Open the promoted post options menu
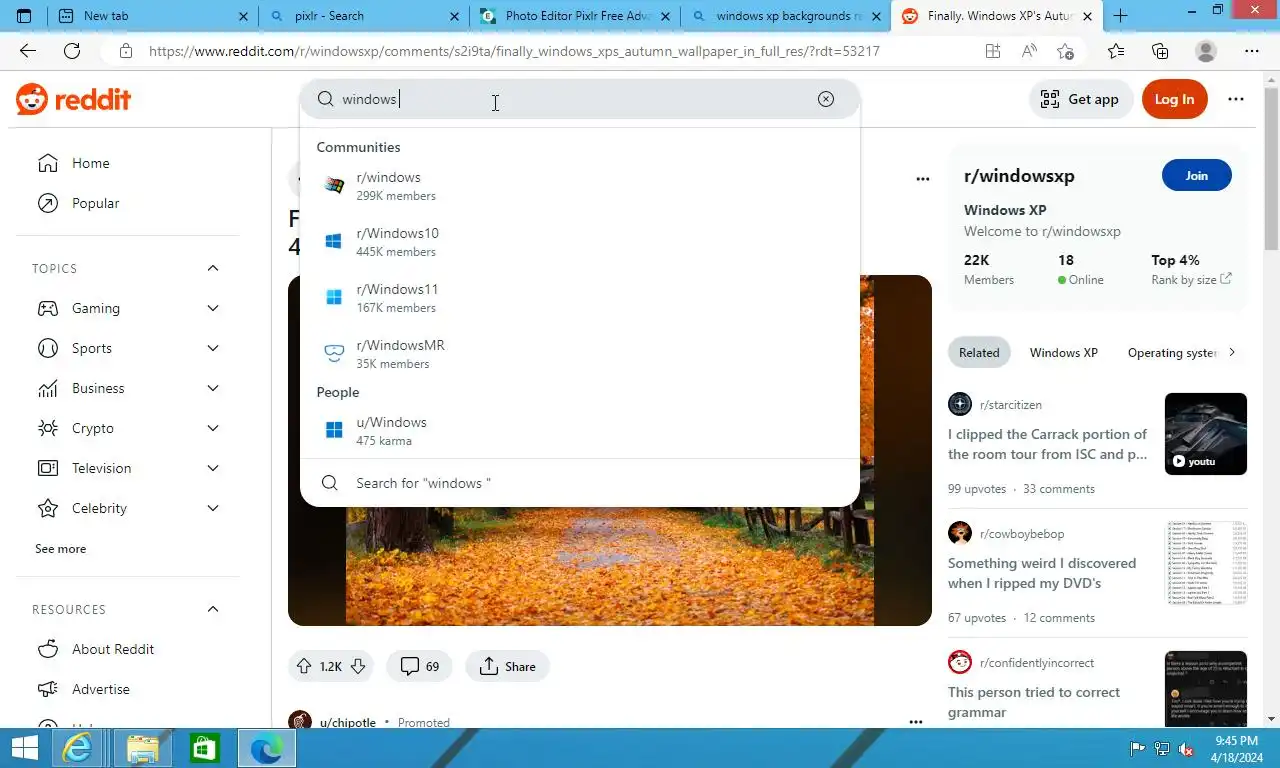1280x768 pixels. (x=915, y=721)
